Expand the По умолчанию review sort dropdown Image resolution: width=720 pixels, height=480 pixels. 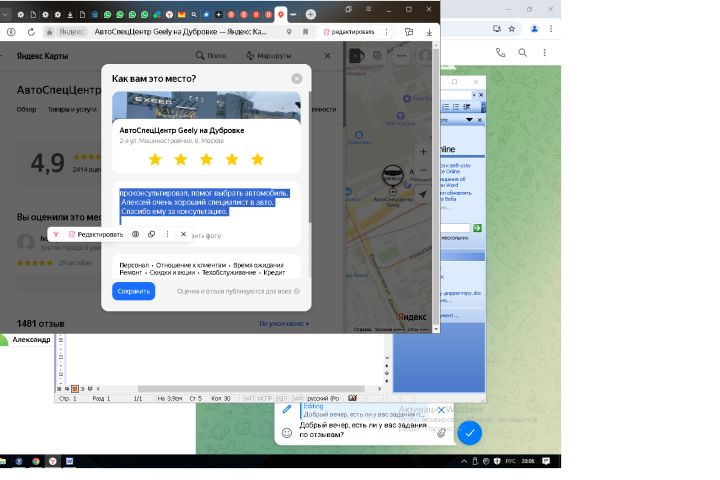(x=284, y=324)
